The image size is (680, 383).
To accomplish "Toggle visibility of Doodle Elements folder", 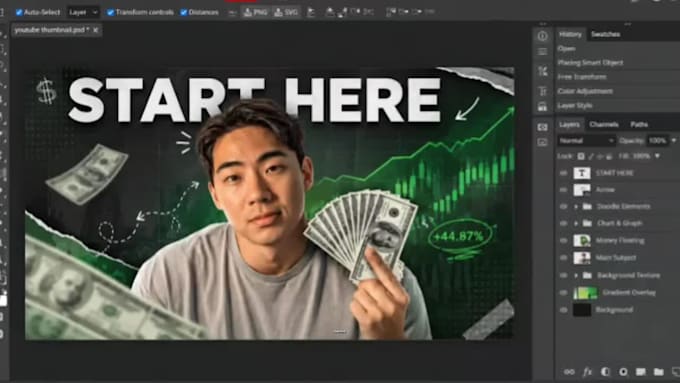I will click(563, 206).
